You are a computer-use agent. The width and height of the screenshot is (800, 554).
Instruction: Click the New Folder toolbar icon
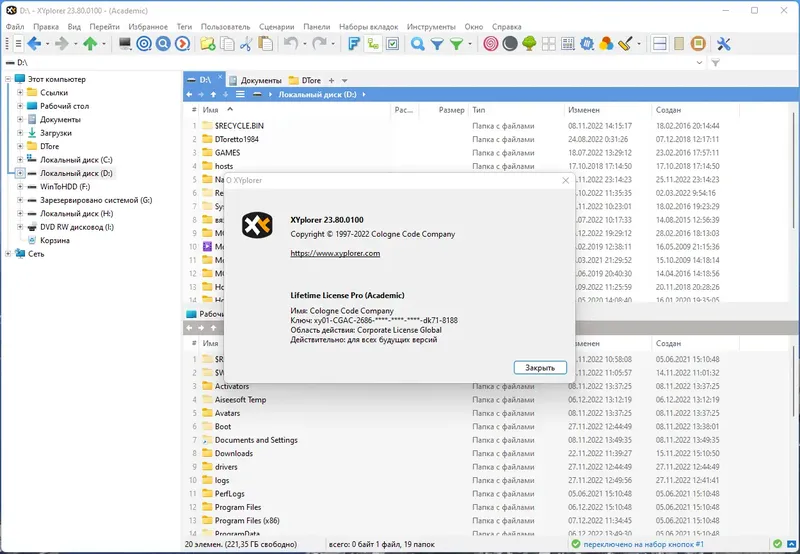[x=208, y=44]
